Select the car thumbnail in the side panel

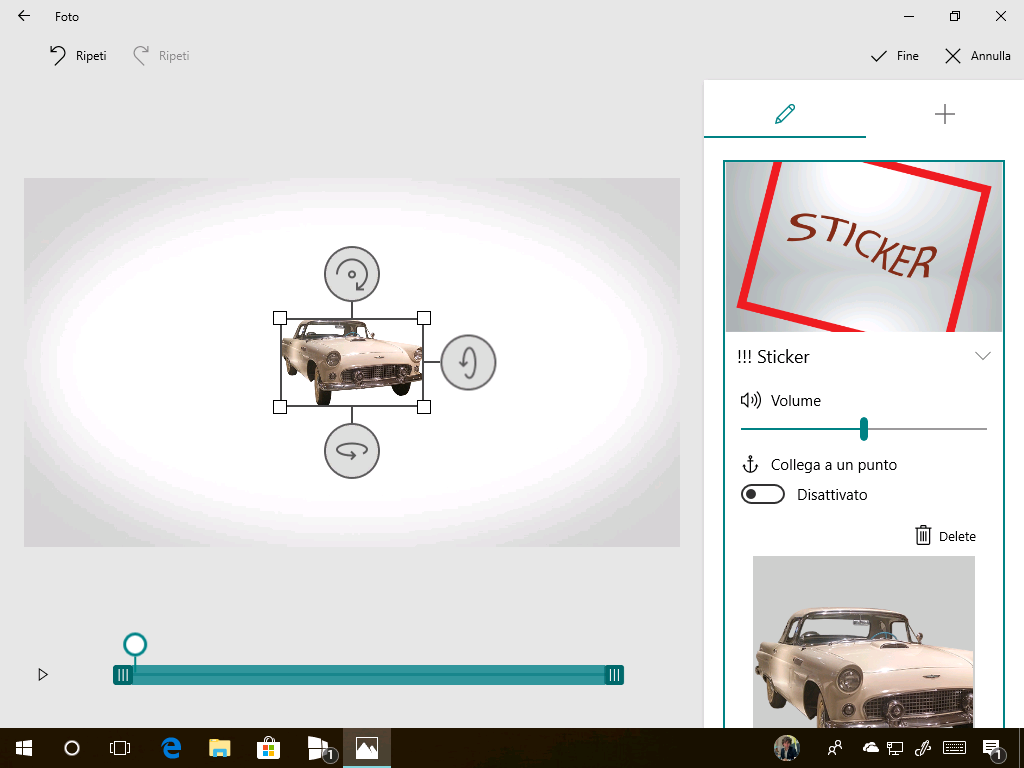(x=863, y=641)
